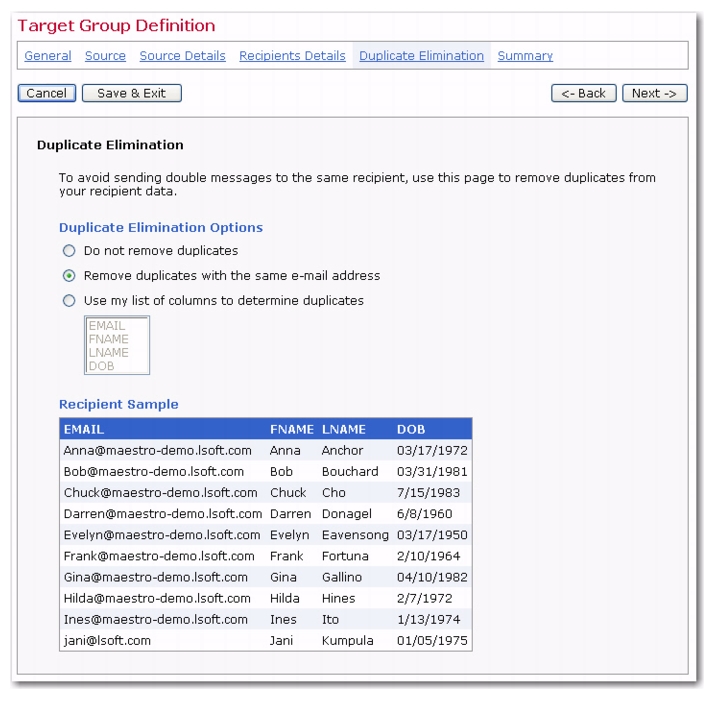Click last name Donagel cell
The image size is (715, 706).
tap(347, 514)
